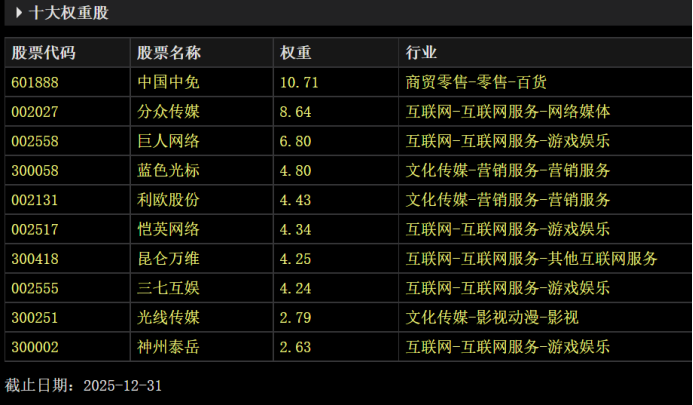
Task: Collapse the 十大权重股 section triangle
Action: pyautogui.click(x=19, y=12)
